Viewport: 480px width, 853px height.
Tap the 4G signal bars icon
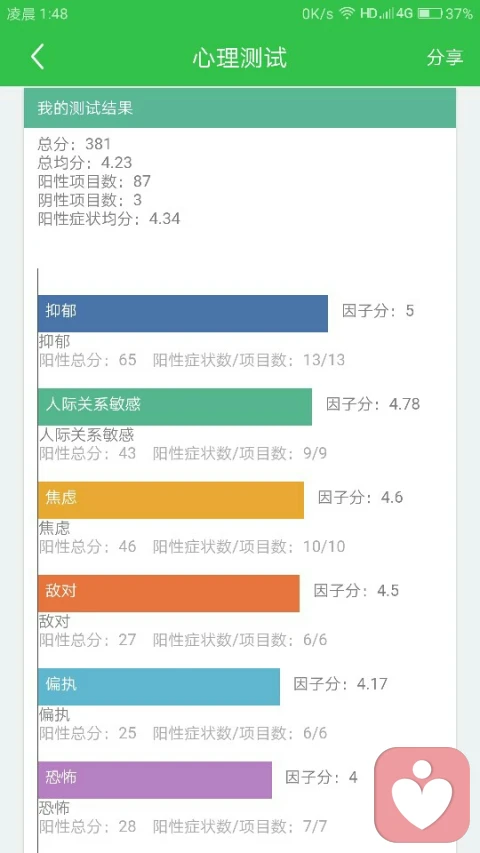click(x=396, y=14)
